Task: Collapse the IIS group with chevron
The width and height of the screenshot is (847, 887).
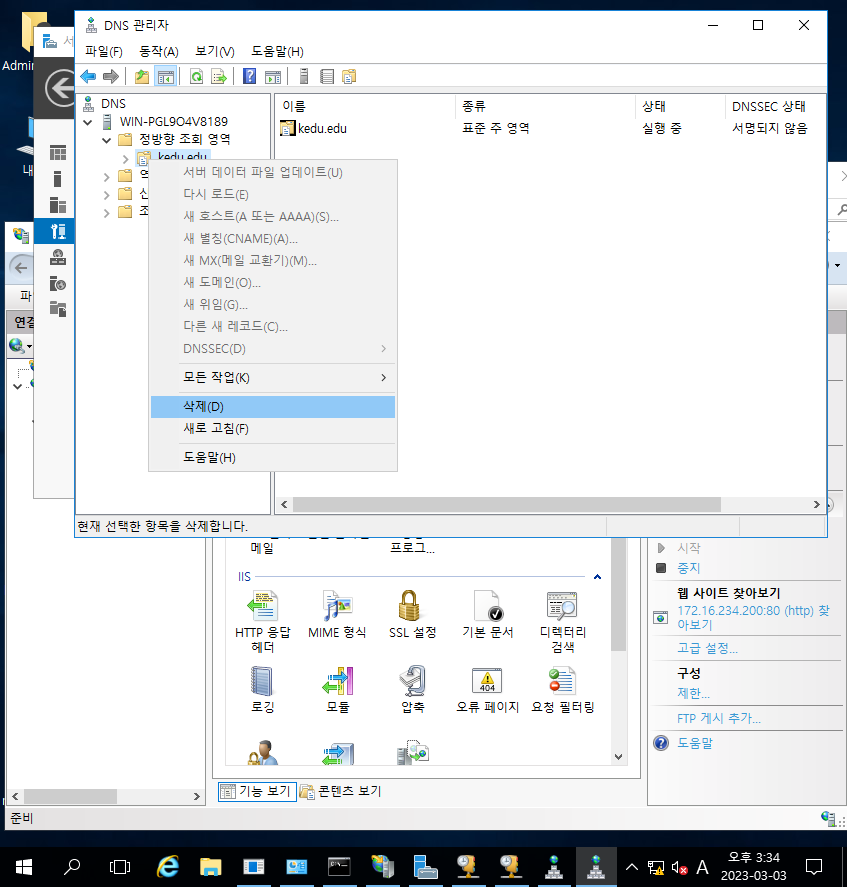Action: pos(597,577)
